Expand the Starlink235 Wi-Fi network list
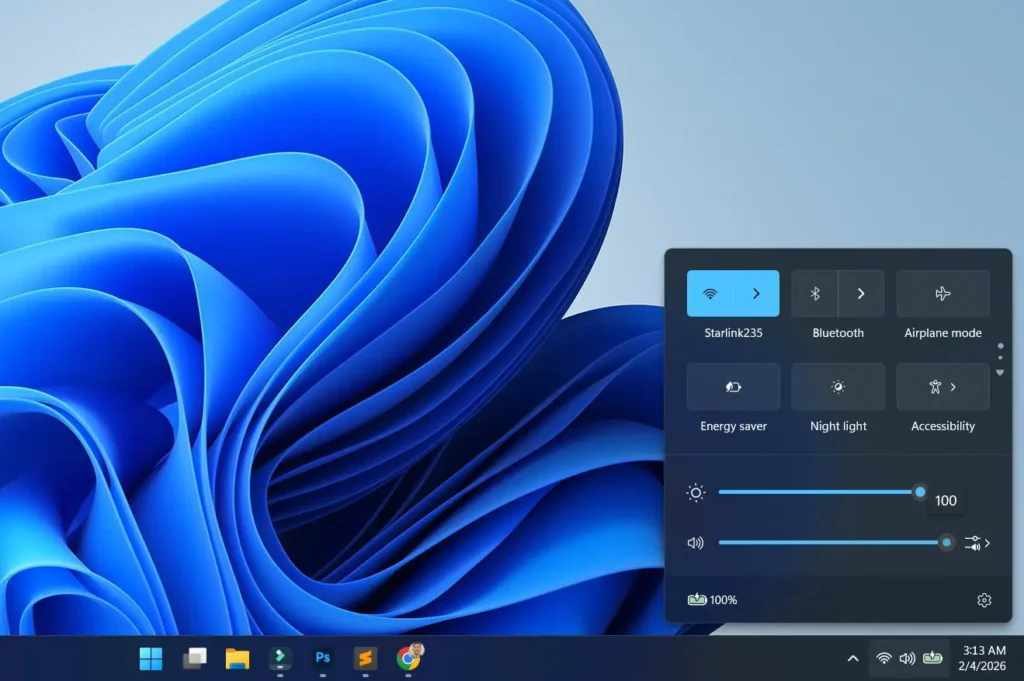The image size is (1024, 681). coord(758,293)
